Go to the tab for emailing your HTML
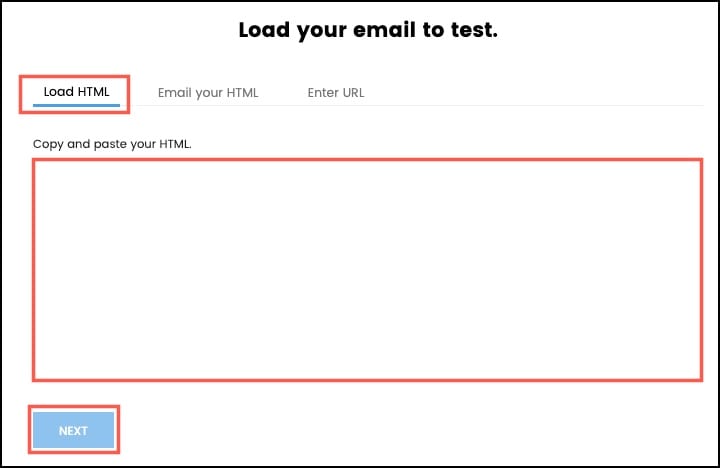The width and height of the screenshot is (720, 468). click(208, 93)
